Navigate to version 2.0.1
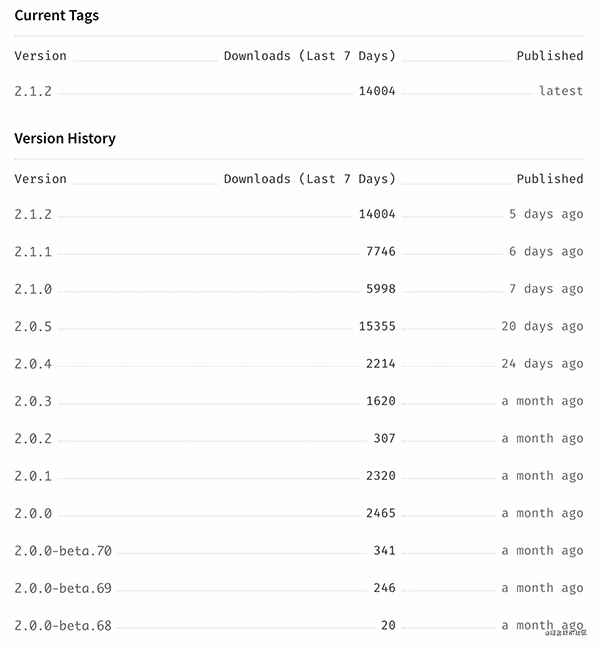The image size is (600, 648). click(33, 476)
